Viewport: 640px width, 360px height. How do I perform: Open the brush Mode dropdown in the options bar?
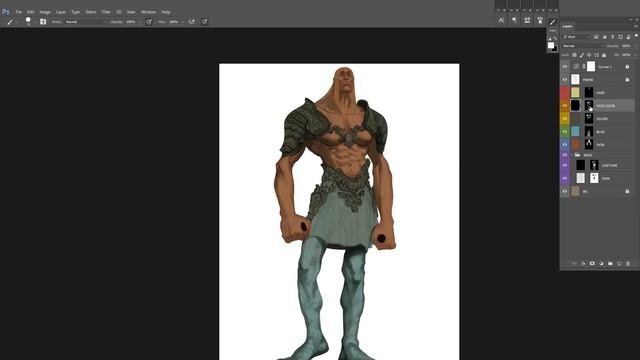tap(85, 22)
